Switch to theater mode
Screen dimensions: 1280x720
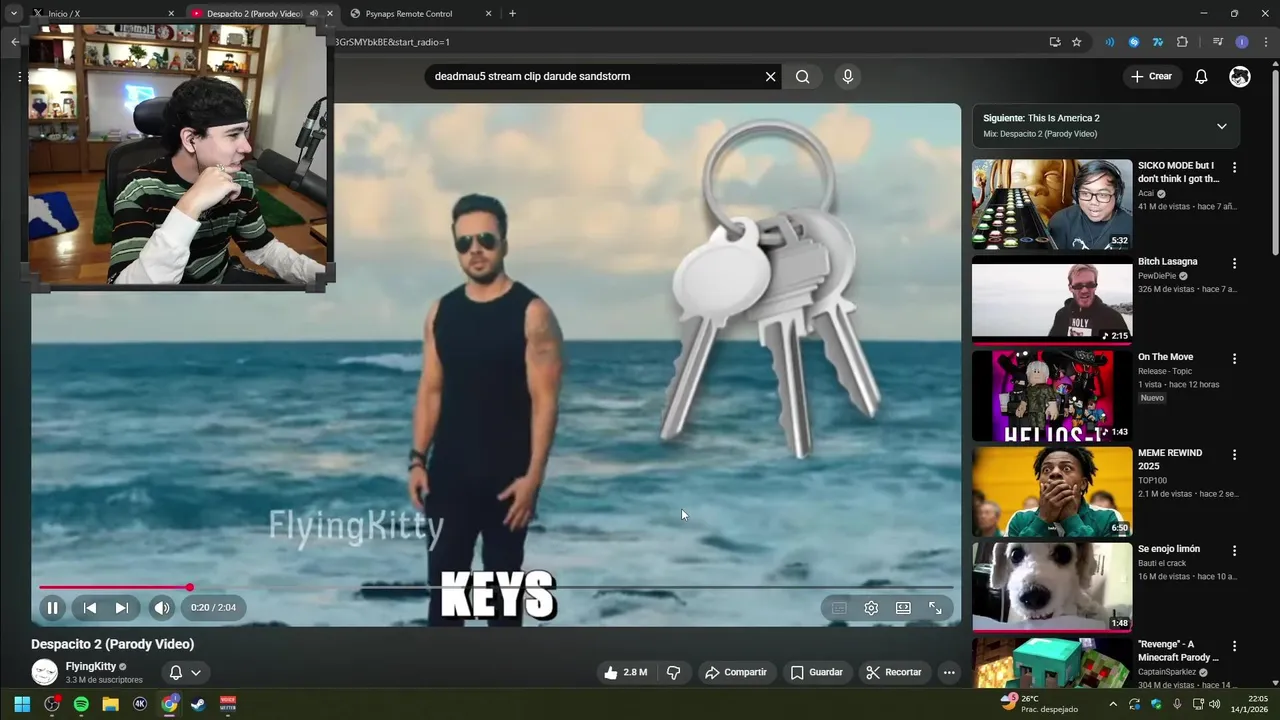(x=903, y=608)
